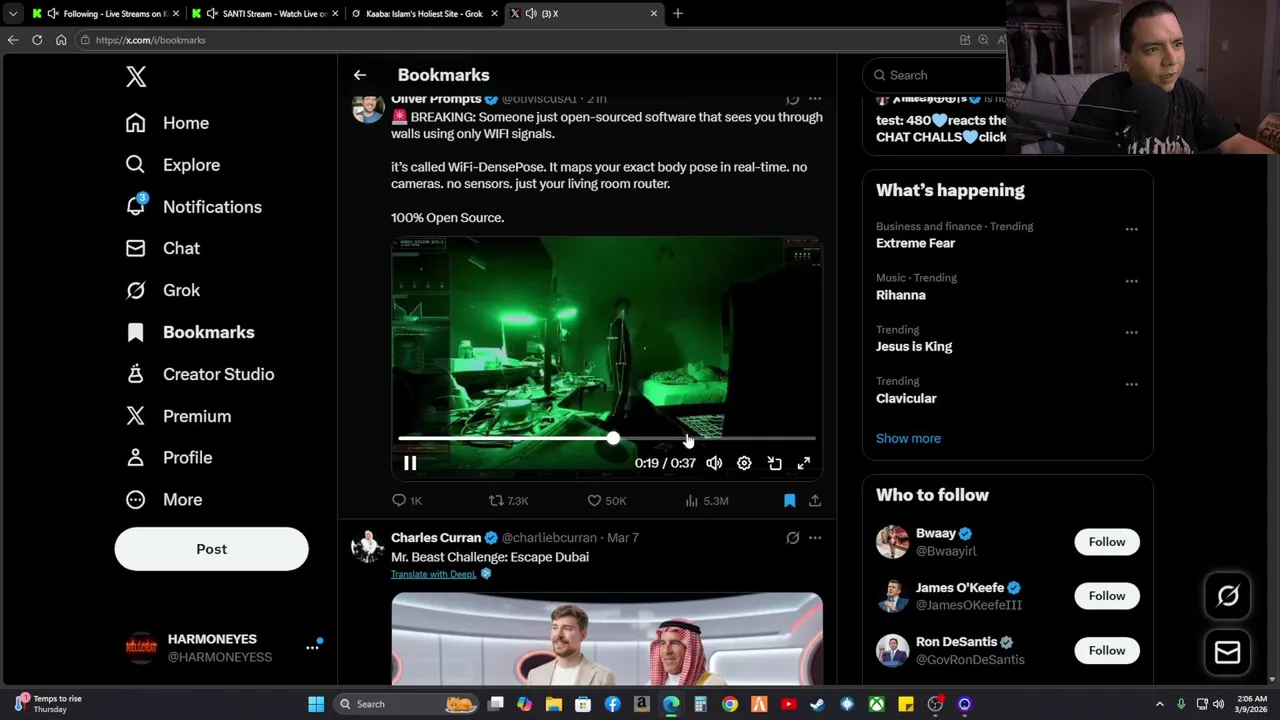This screenshot has height=720, width=1280.
Task: Open video settings gear
Action: (x=744, y=463)
